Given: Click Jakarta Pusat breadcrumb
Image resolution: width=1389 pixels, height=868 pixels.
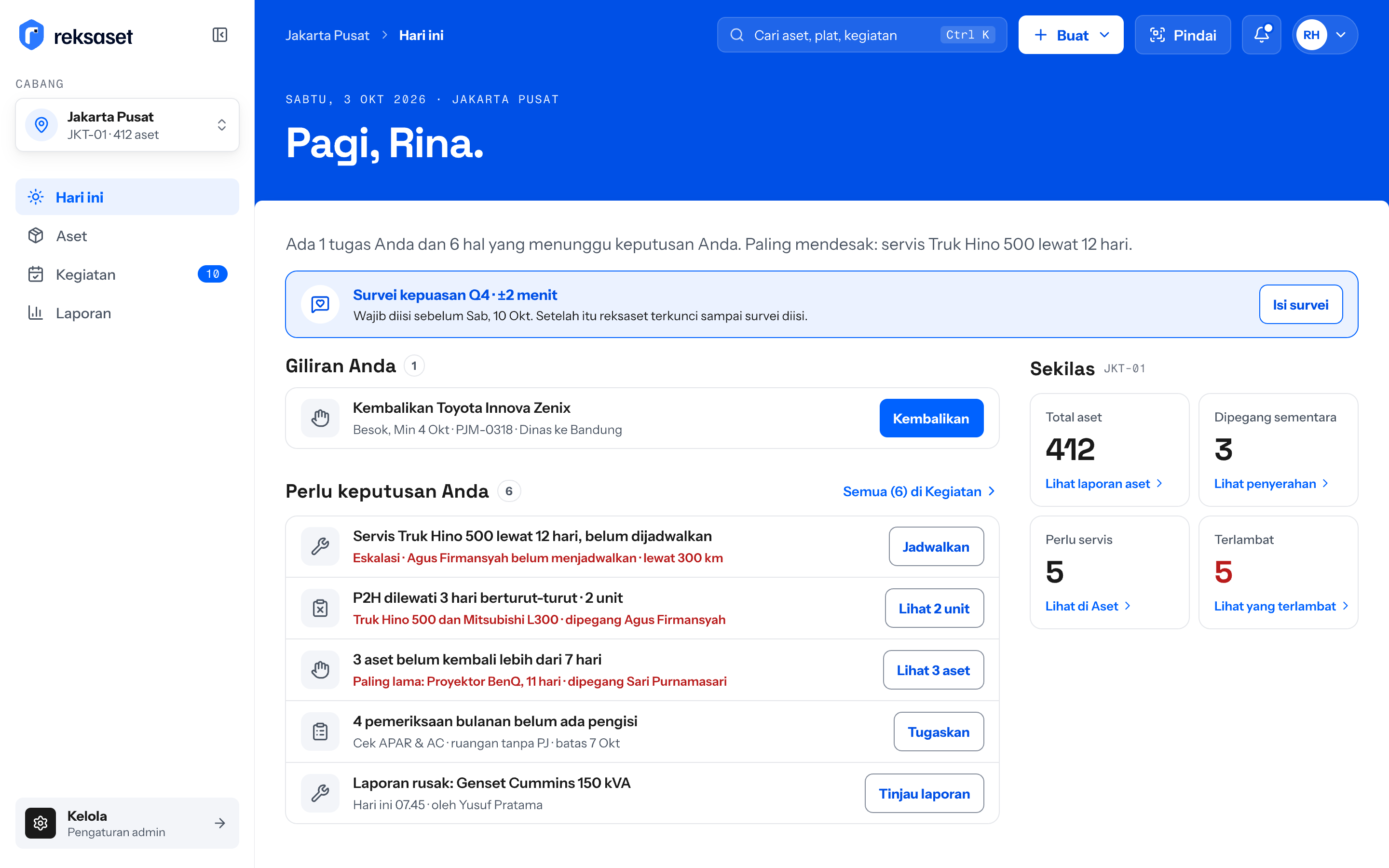Looking at the screenshot, I should (x=327, y=35).
